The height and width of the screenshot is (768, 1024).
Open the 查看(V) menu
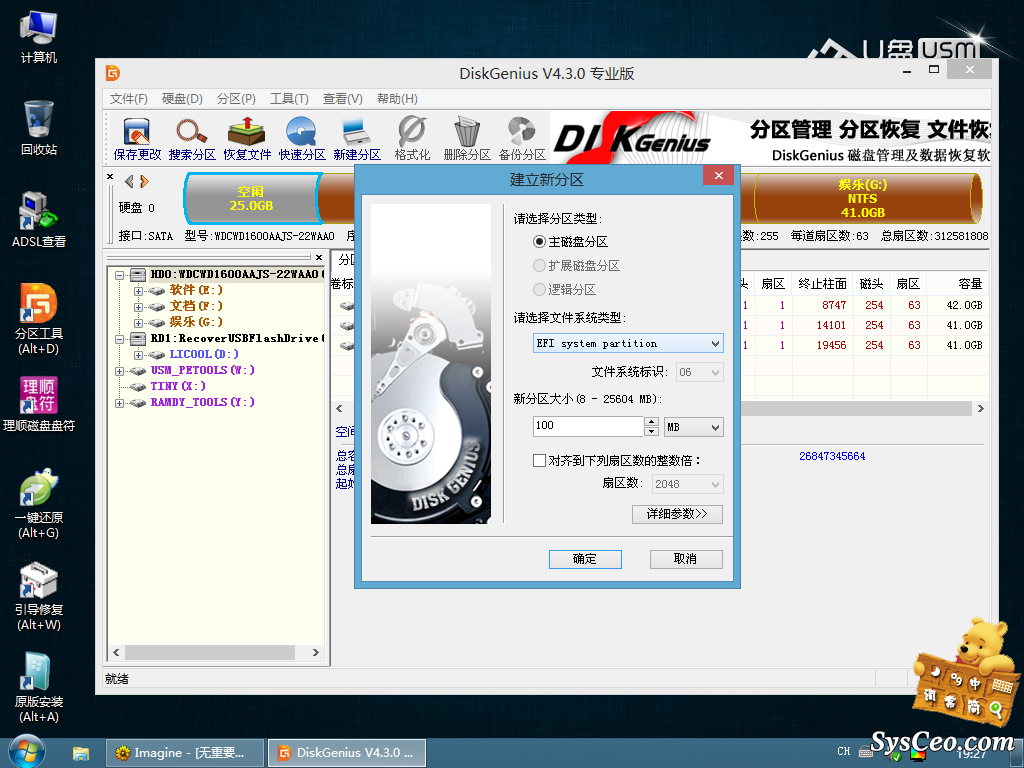tap(342, 99)
